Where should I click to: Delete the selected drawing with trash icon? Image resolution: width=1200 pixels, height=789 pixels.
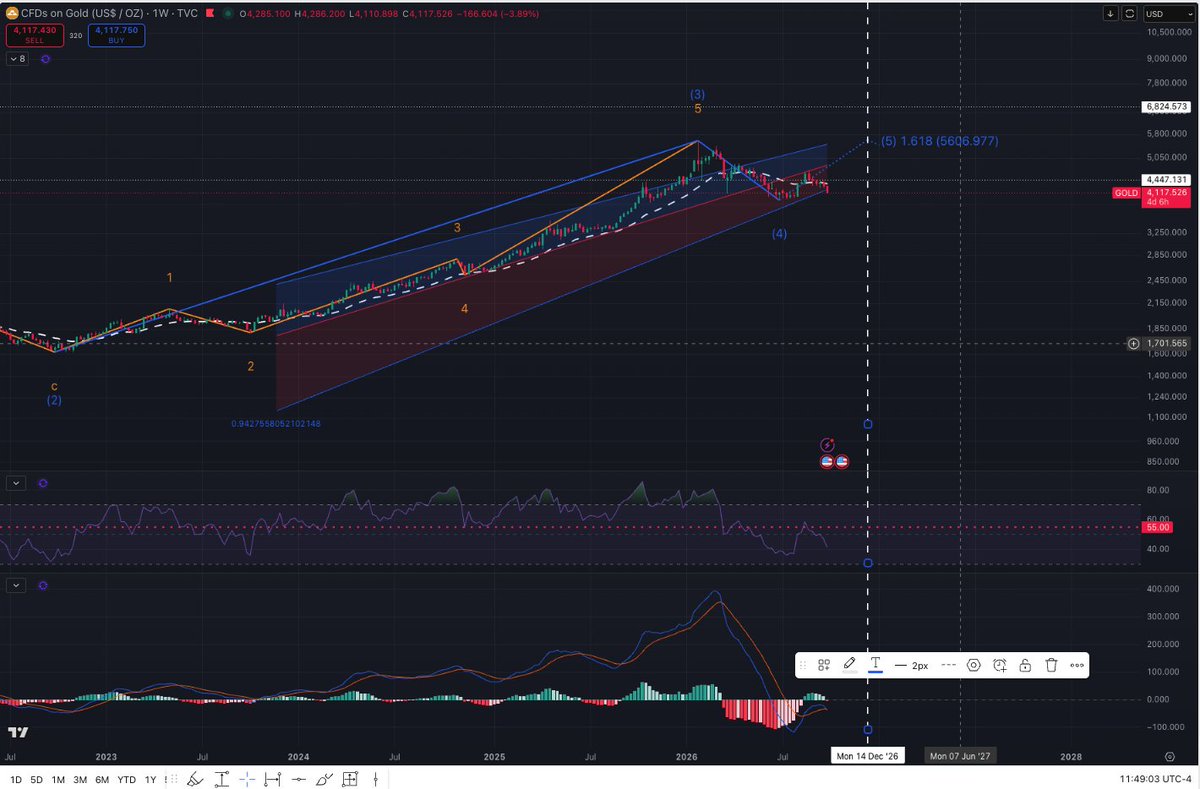(x=1051, y=665)
